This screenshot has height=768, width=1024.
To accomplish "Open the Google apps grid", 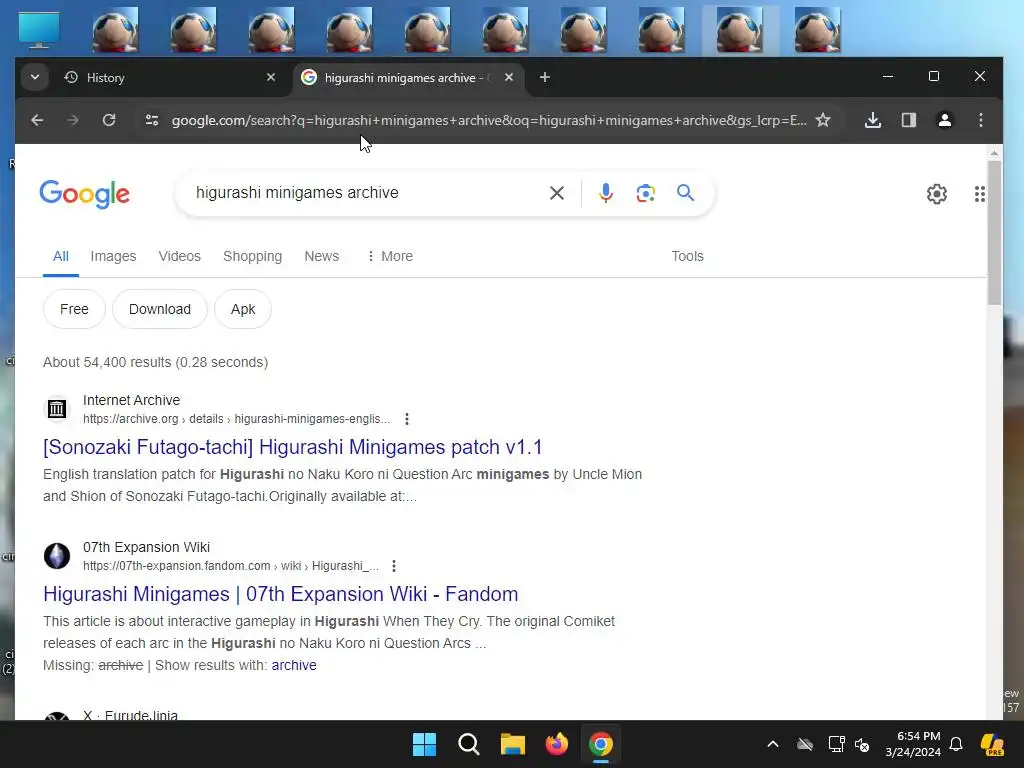I will (980, 194).
